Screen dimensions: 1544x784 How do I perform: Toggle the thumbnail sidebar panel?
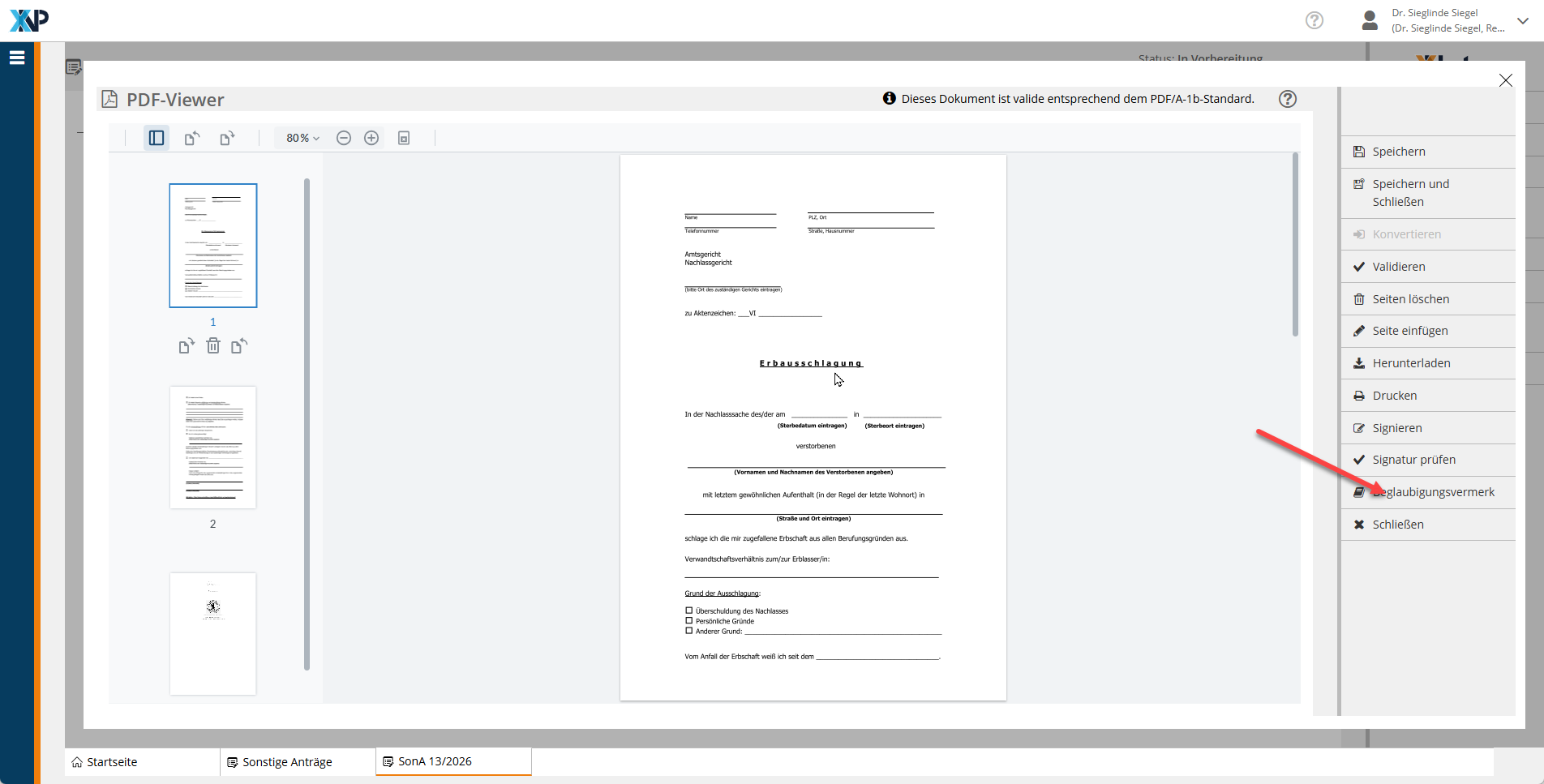tap(157, 138)
